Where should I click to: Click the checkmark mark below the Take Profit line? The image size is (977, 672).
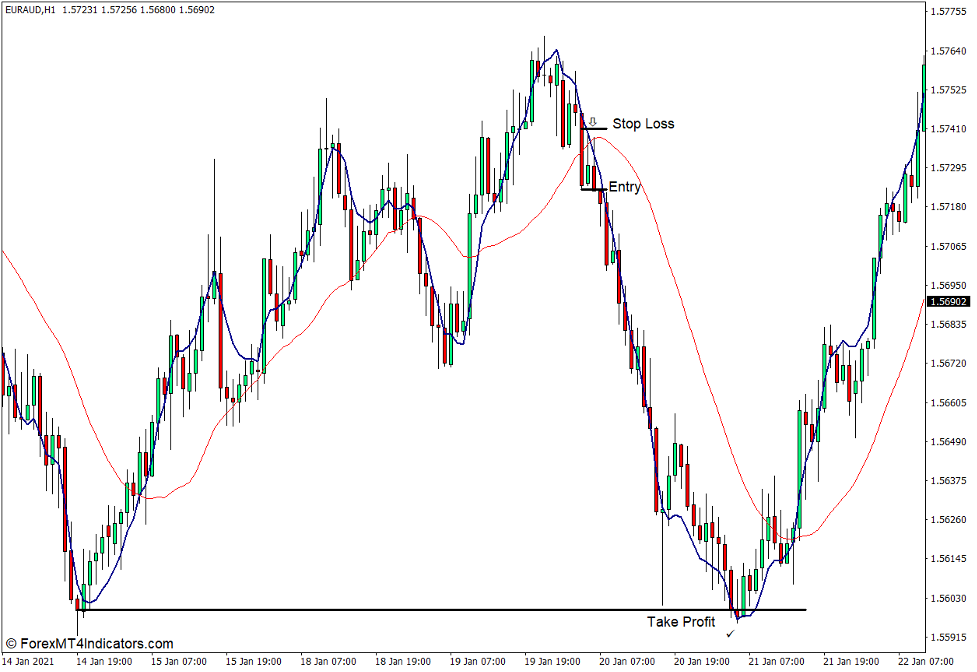pyautogui.click(x=730, y=634)
